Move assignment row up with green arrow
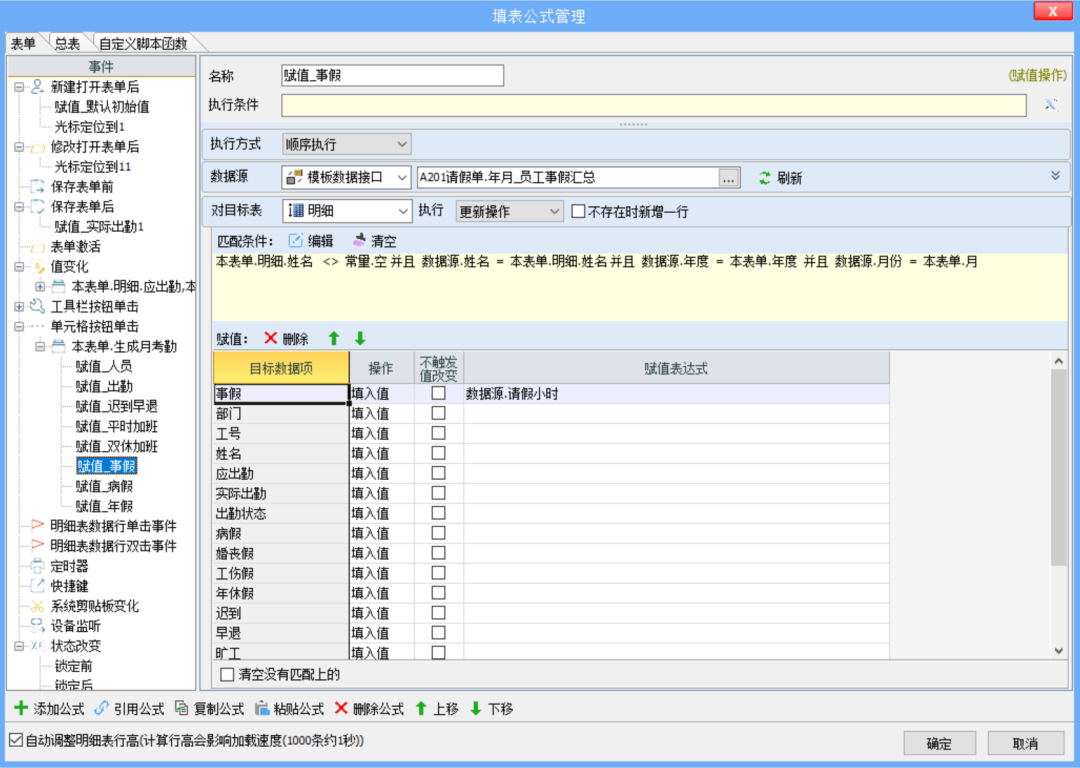Viewport: 1080px width, 768px height. click(x=334, y=338)
